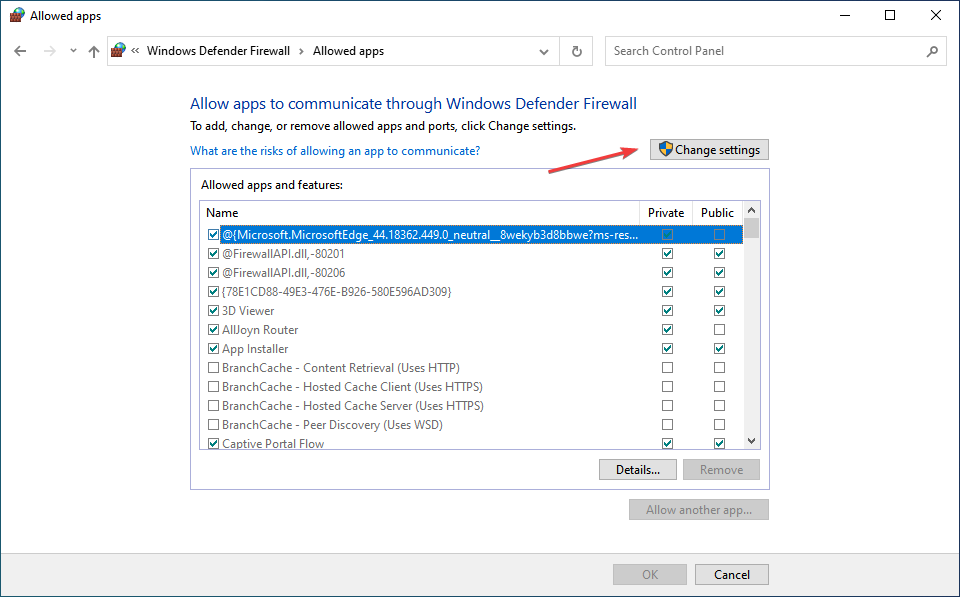Focus the Search Control Panel field
This screenshot has height=597, width=960.
(x=776, y=51)
